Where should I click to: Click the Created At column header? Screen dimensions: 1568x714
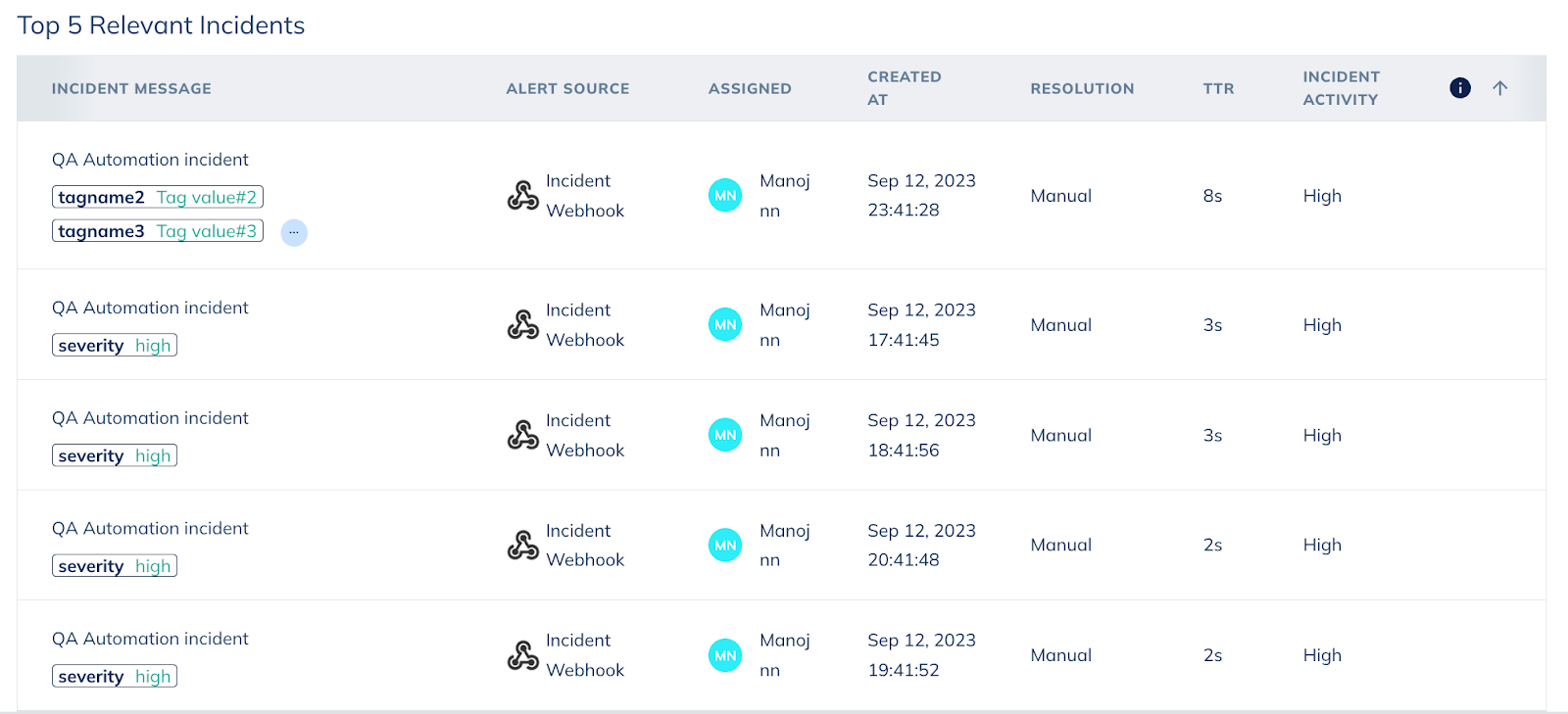[904, 88]
